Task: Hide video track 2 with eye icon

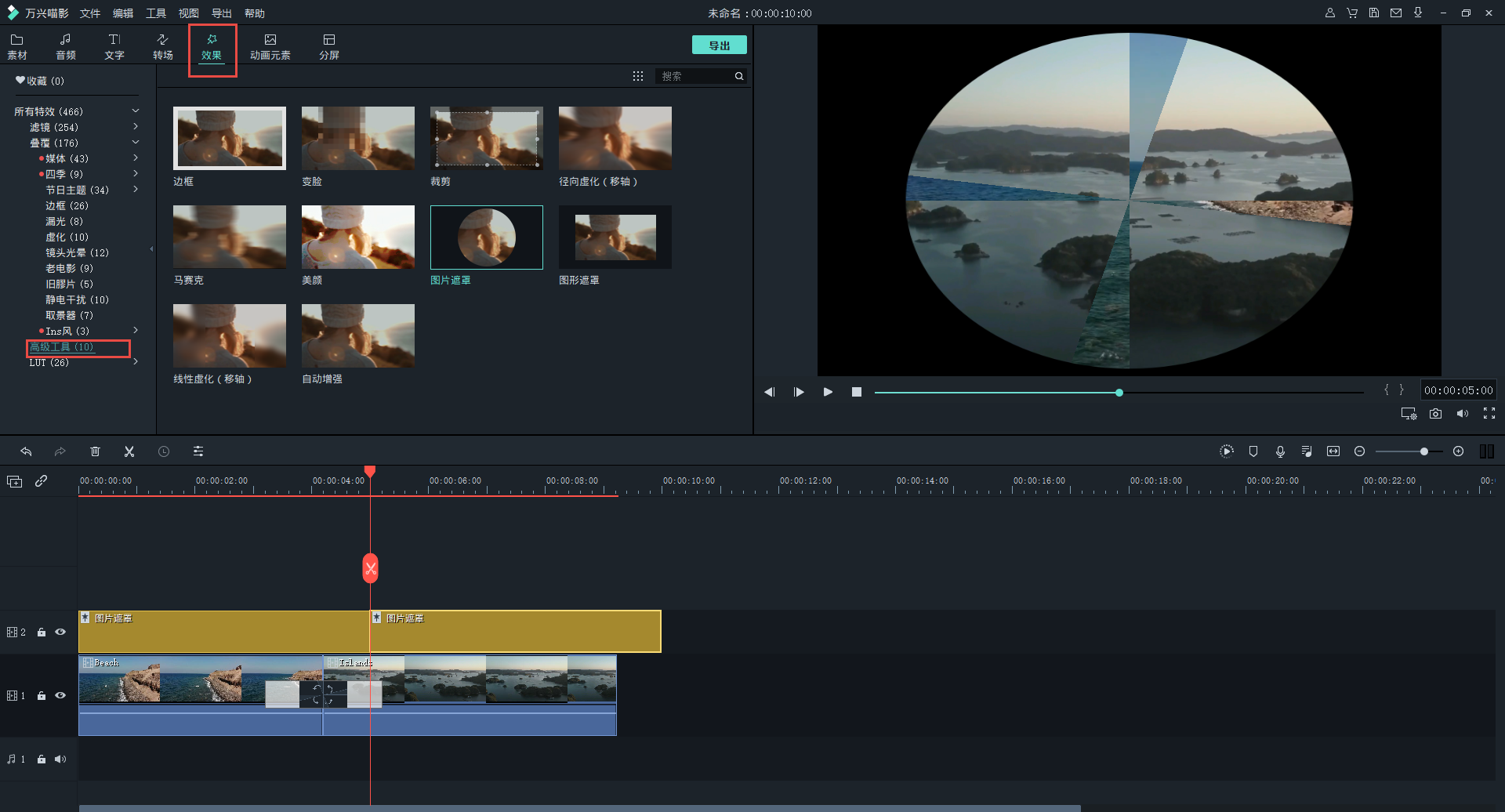Action: (60, 632)
